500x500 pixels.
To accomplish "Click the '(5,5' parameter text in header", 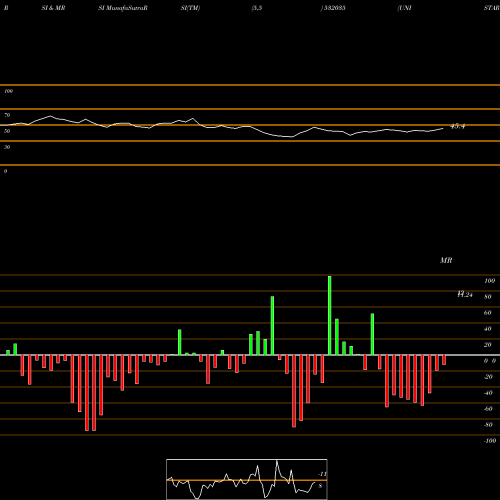I will point(257,8).
